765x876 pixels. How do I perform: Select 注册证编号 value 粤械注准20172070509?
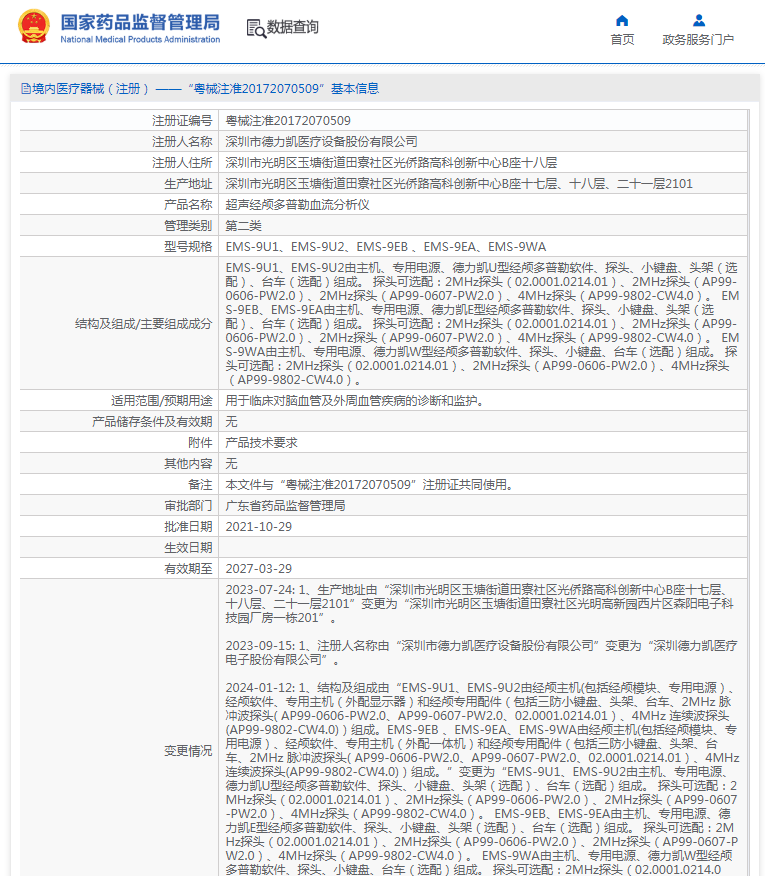click(x=288, y=121)
